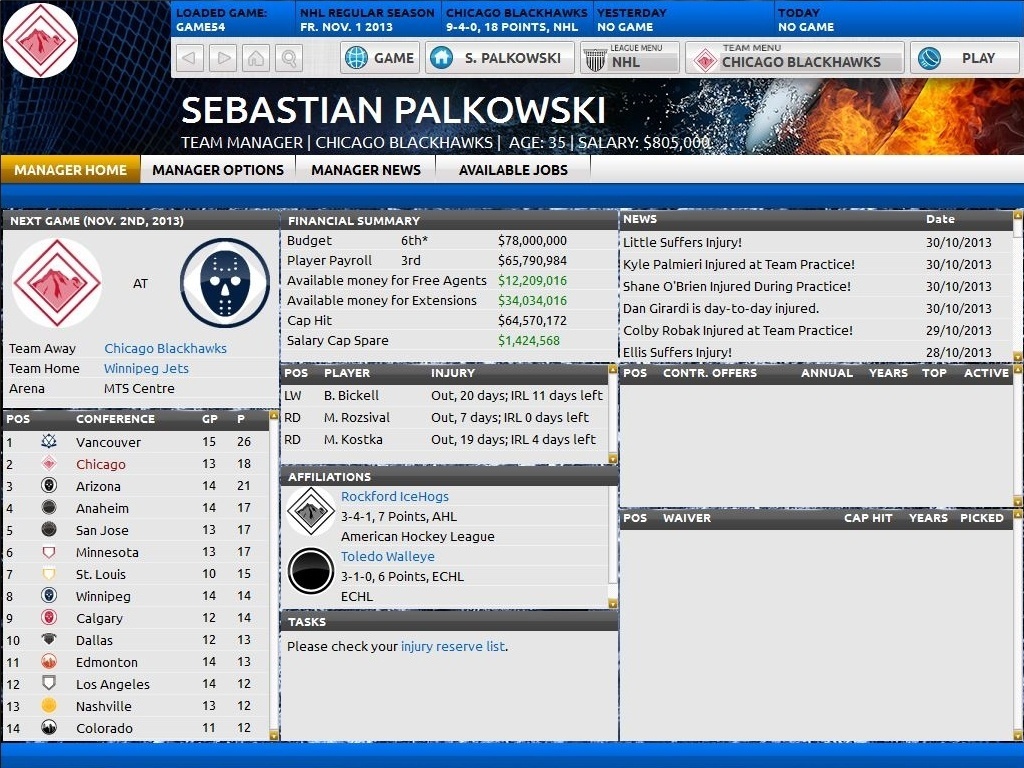This screenshot has height=768, width=1024.
Task: Open the GAME menu
Action: tap(380, 58)
